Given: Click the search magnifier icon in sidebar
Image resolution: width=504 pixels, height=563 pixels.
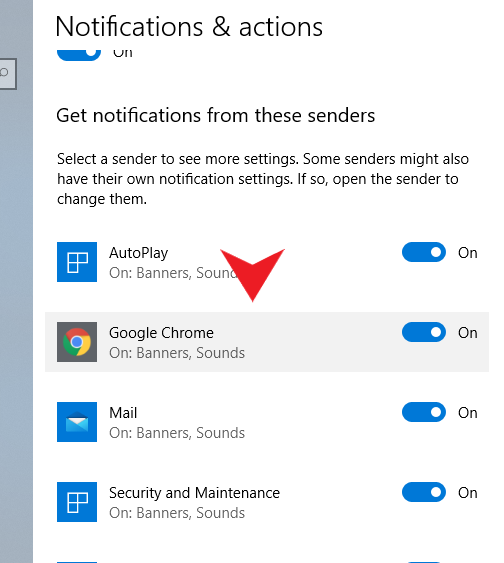Looking at the screenshot, I should [4, 73].
